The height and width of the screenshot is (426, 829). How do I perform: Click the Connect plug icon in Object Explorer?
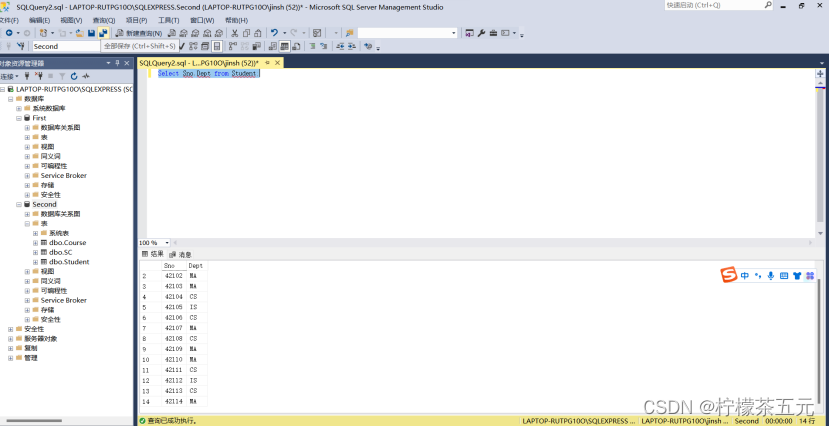point(27,76)
